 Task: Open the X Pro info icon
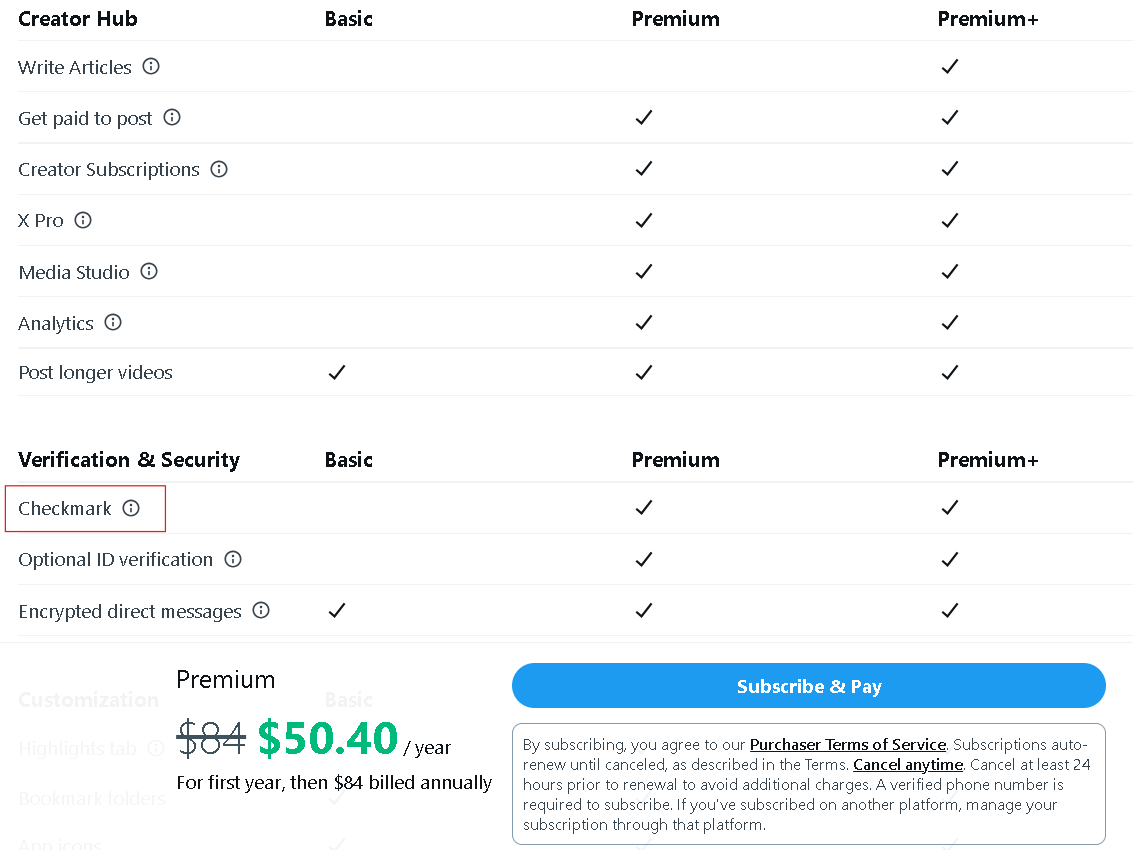(83, 220)
